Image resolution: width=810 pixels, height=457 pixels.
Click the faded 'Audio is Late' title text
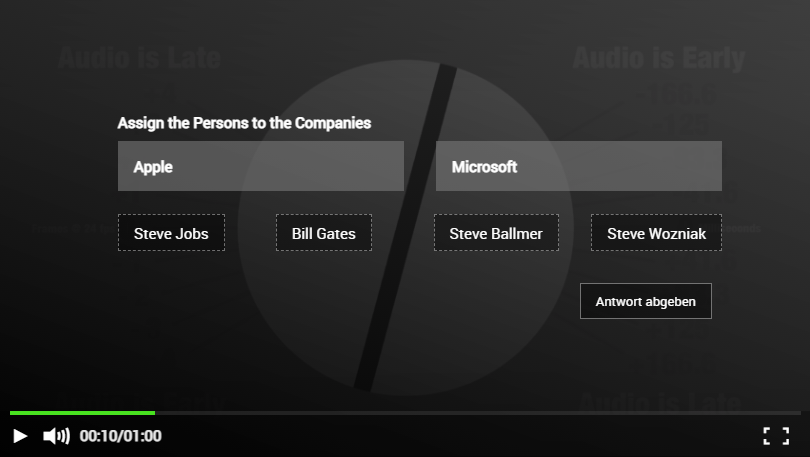[139, 57]
